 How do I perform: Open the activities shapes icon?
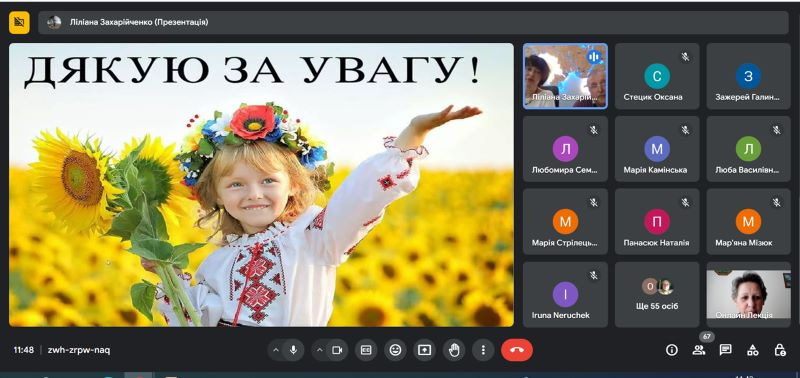click(752, 350)
